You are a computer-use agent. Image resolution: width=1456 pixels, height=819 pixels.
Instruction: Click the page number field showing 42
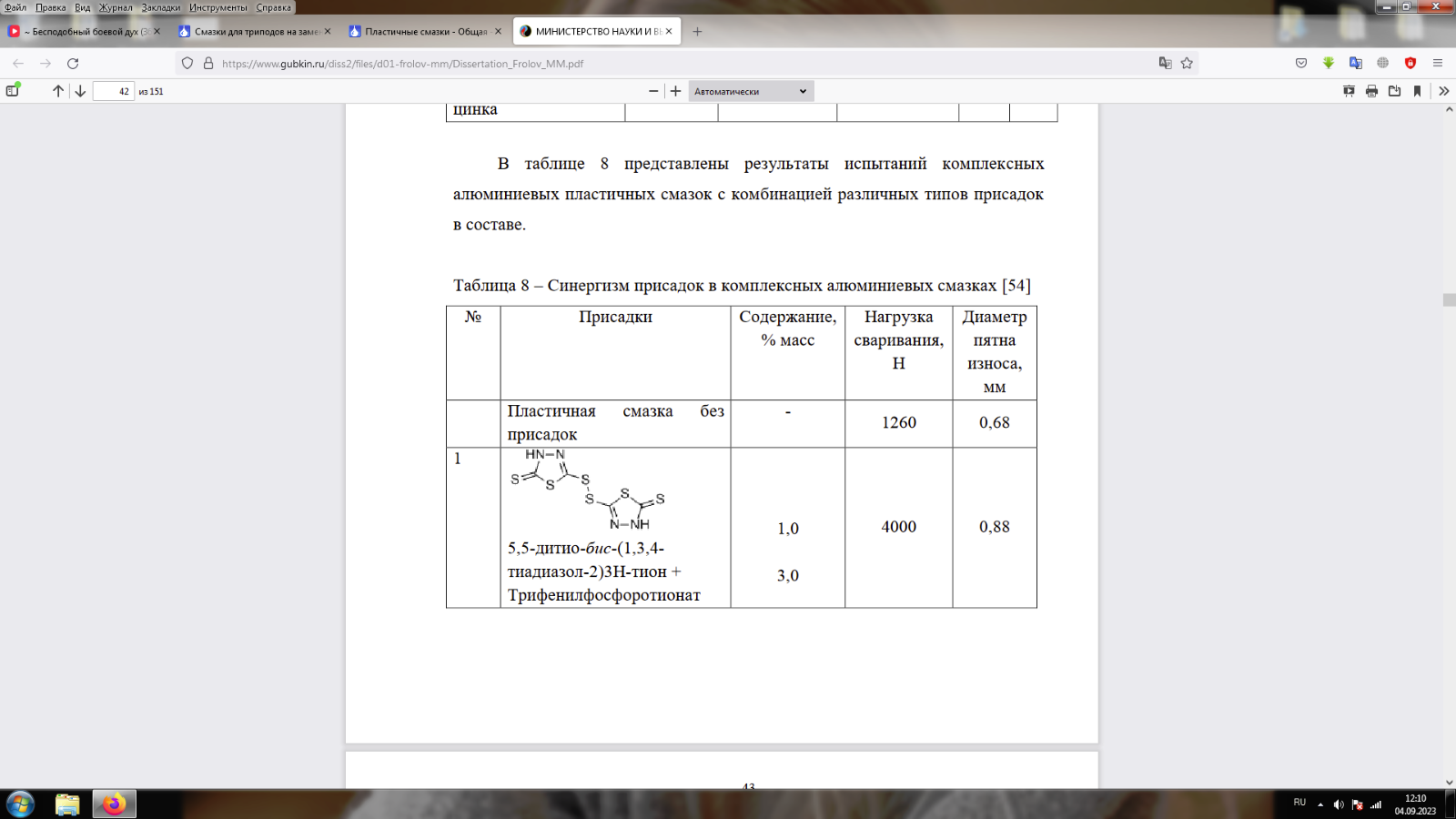(114, 91)
